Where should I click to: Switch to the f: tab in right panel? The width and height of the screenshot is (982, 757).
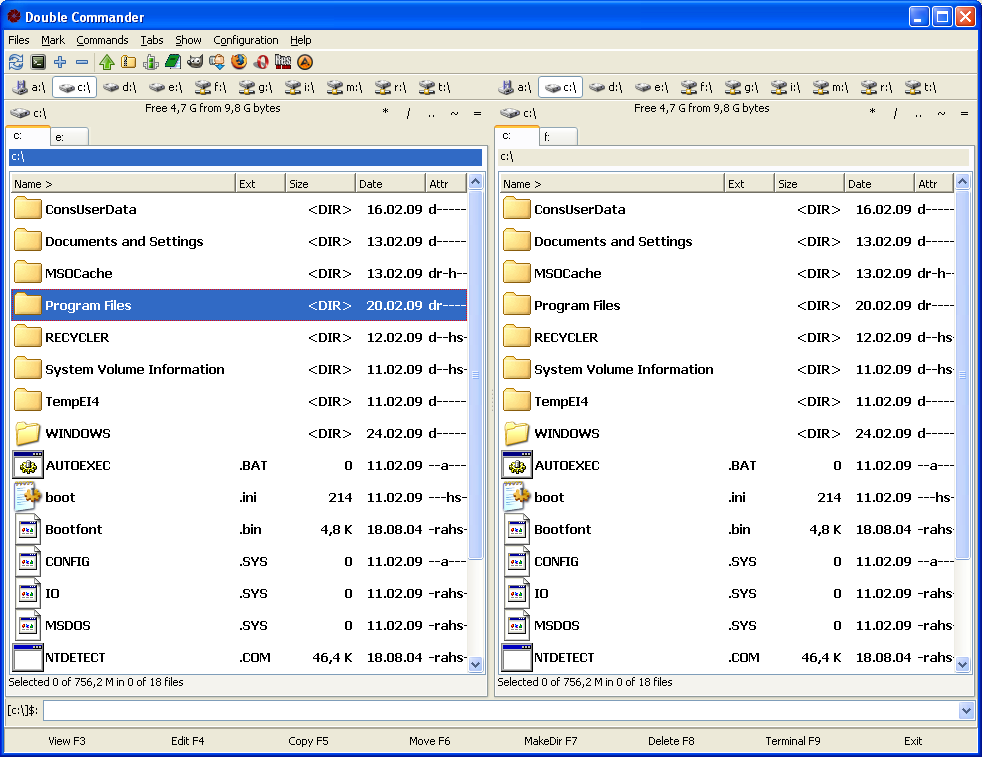(559, 136)
